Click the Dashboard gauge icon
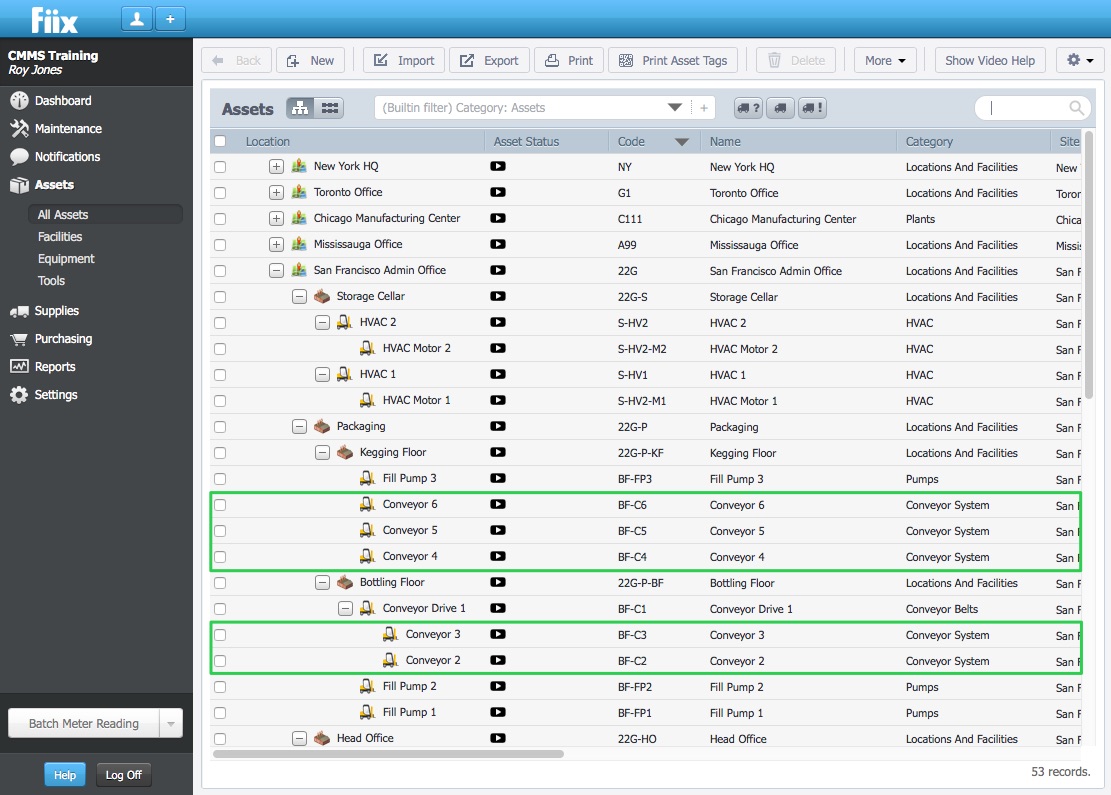1111x795 pixels. [x=19, y=101]
